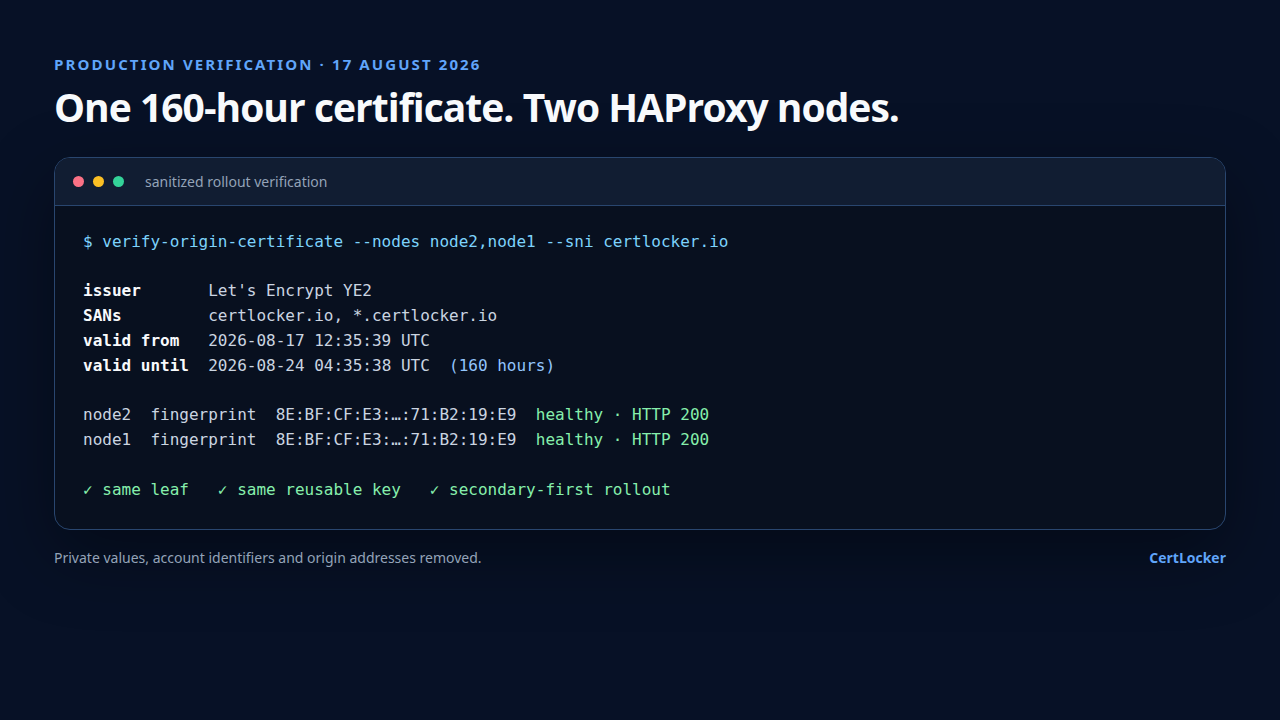Click the '✓ same leaf' check
This screenshot has height=720, width=1280.
pos(136,490)
